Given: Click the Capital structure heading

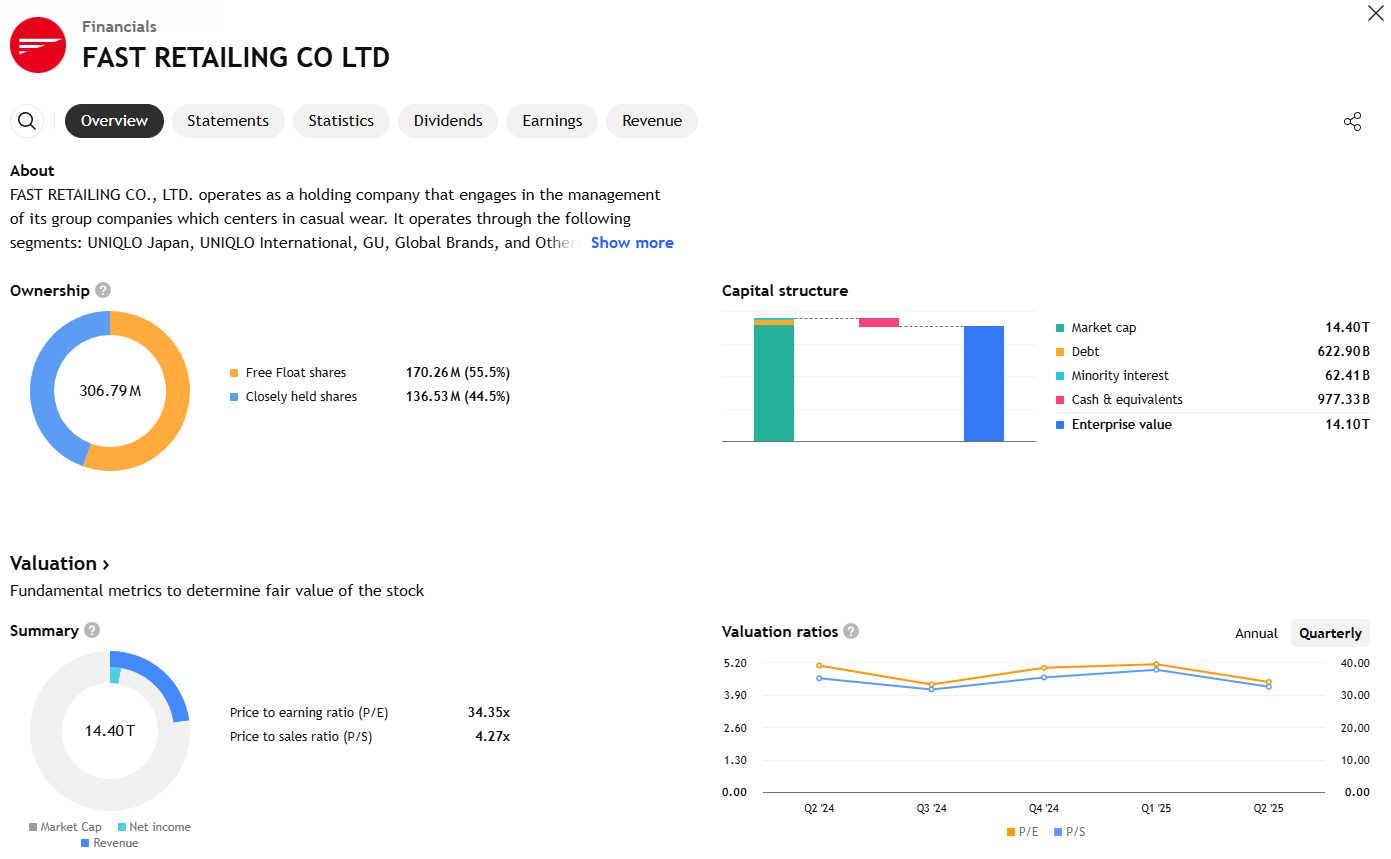Looking at the screenshot, I should click(785, 291).
